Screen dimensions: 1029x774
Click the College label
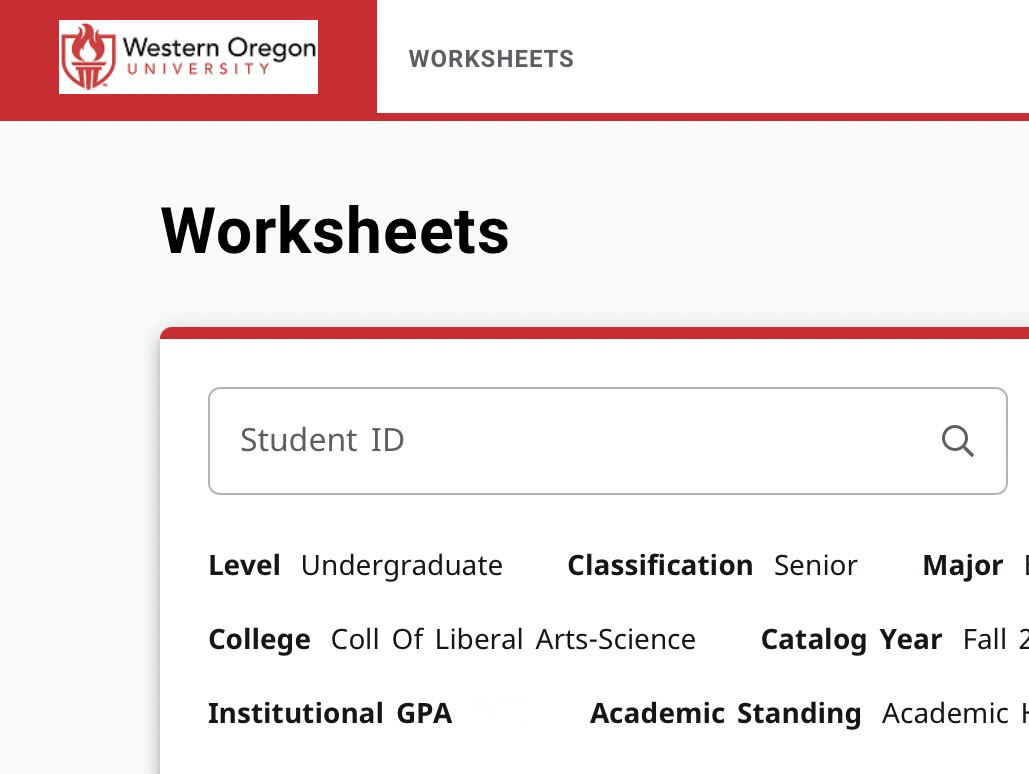coord(259,639)
